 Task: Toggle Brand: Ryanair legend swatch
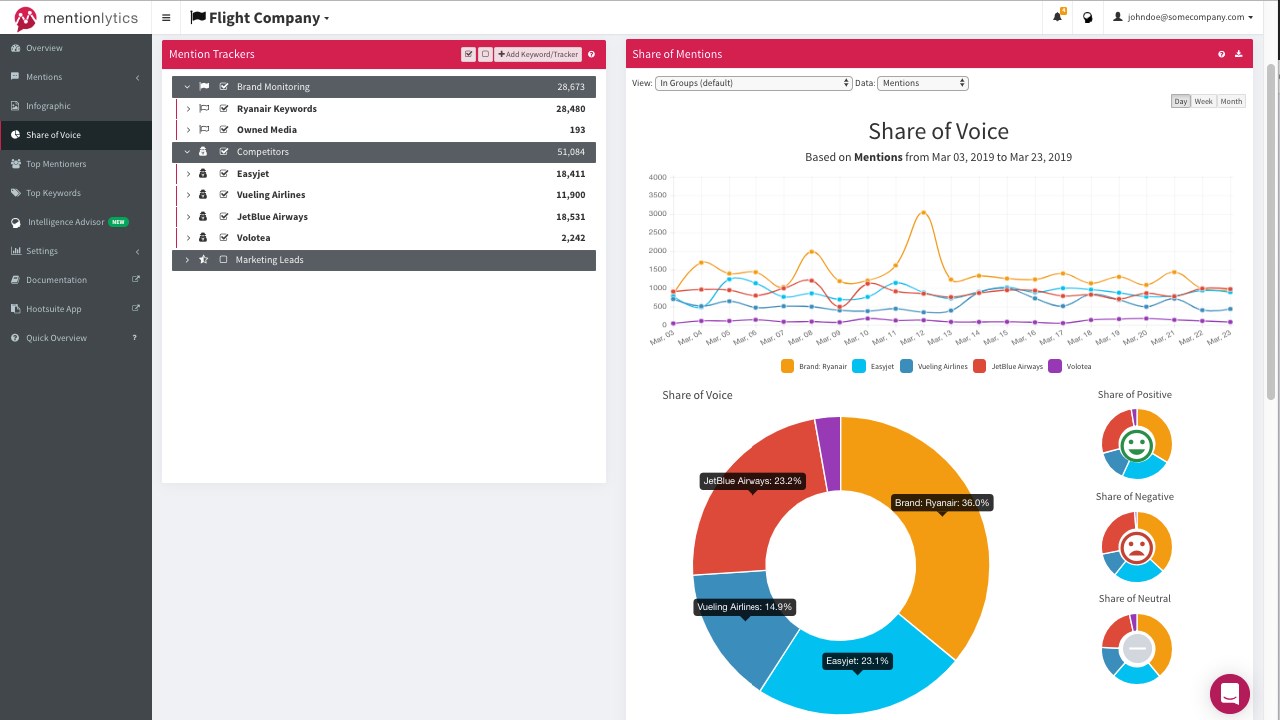coord(787,366)
